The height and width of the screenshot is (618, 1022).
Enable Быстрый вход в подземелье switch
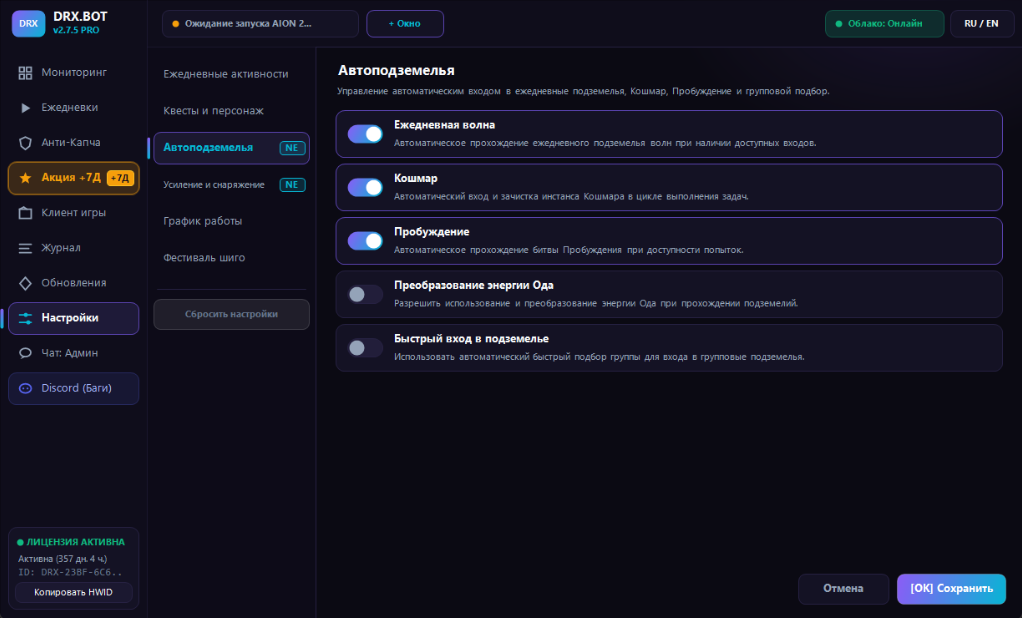coord(365,348)
